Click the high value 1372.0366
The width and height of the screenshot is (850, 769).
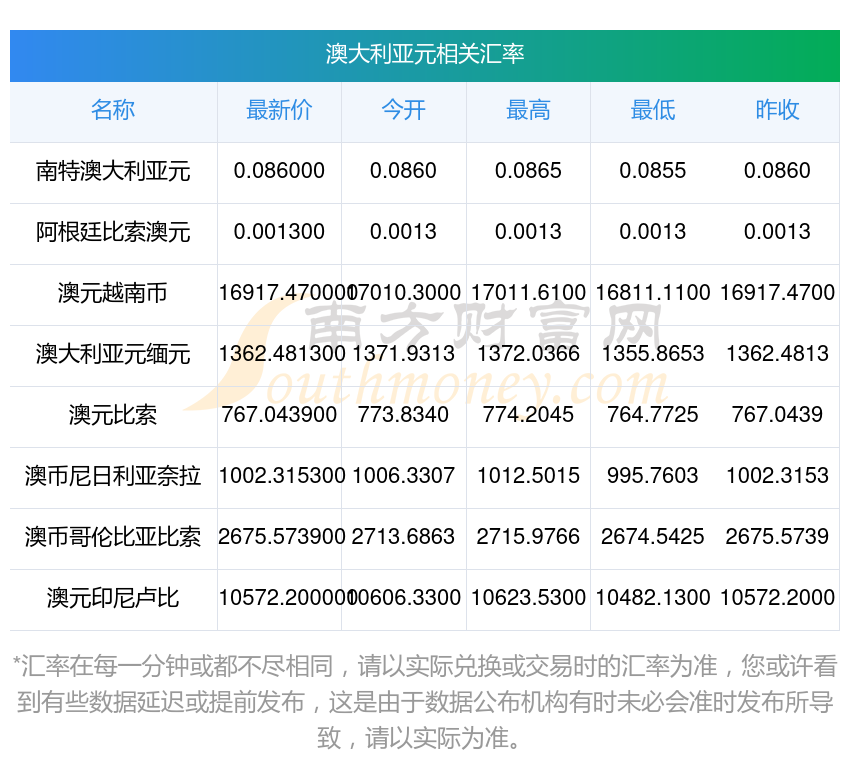pos(529,353)
